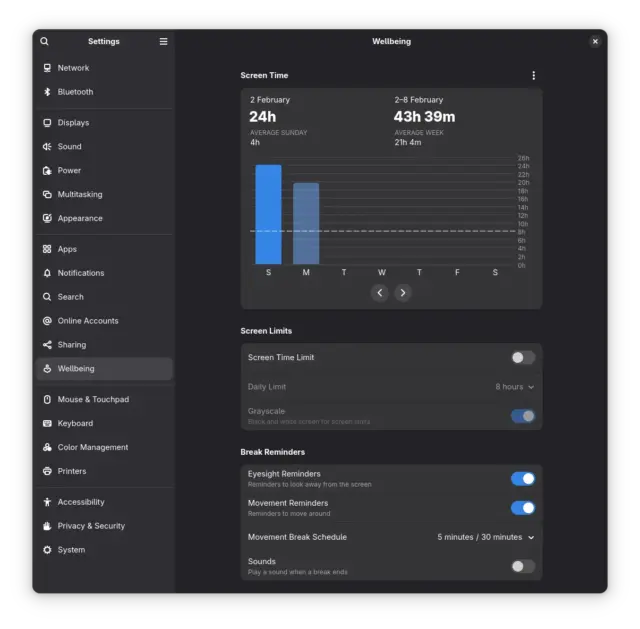Enable the Sounds switch for break ends
This screenshot has height=629, width=640.
pyautogui.click(x=523, y=566)
